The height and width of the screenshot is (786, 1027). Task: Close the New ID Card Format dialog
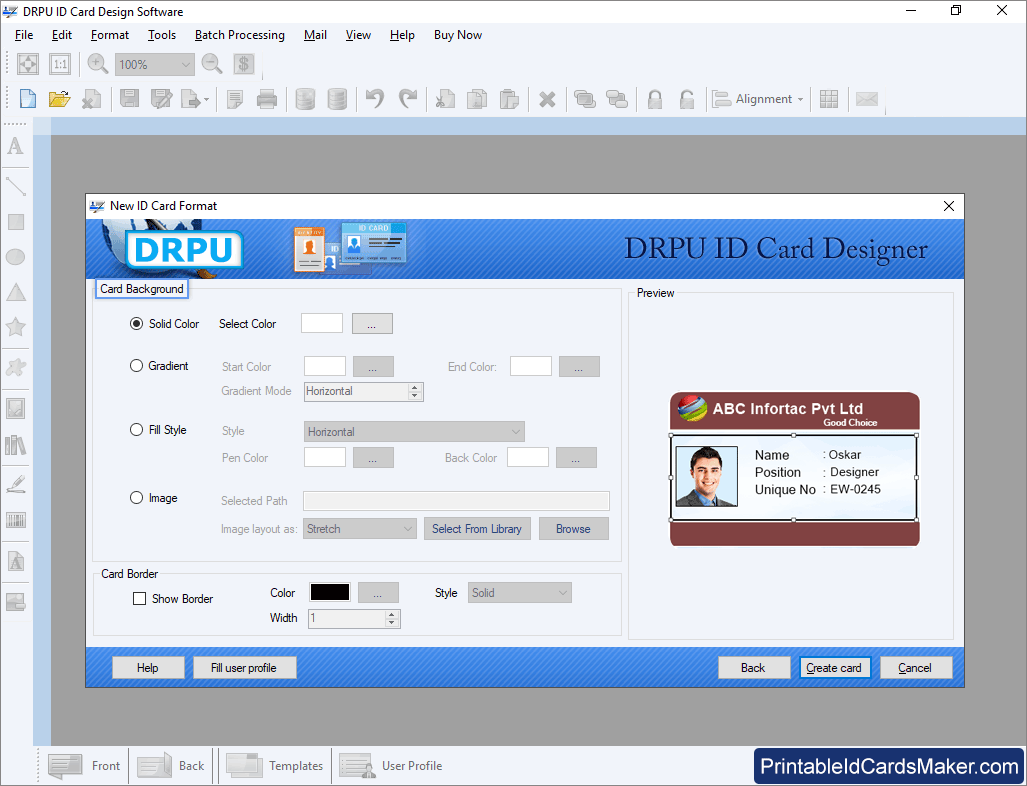tap(948, 206)
